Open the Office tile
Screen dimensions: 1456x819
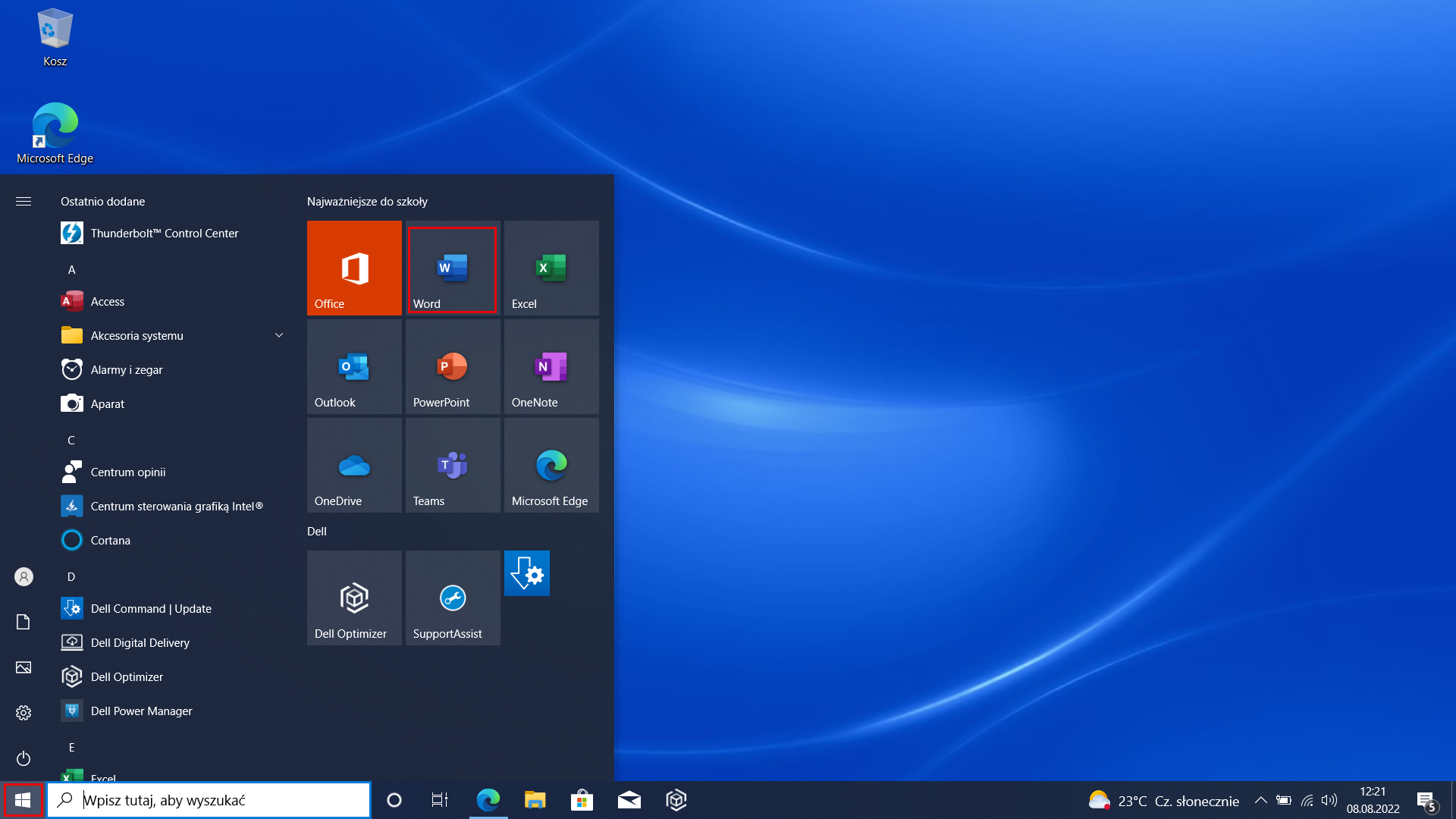pyautogui.click(x=354, y=268)
